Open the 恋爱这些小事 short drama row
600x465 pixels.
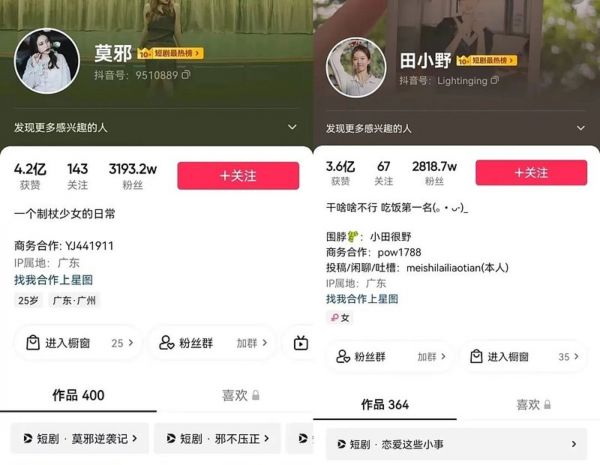coord(456,444)
